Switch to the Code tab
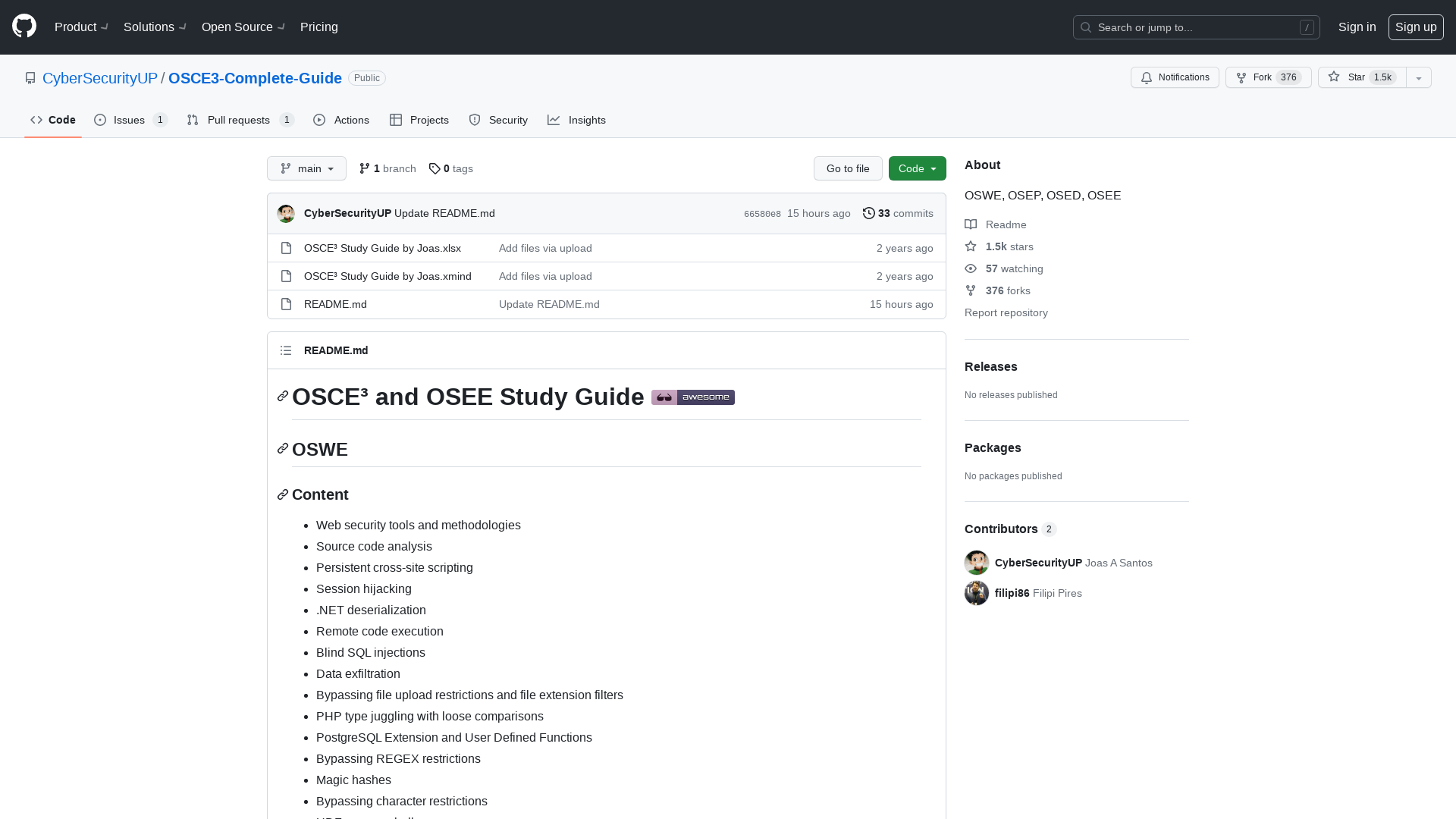1456x819 pixels. click(x=53, y=120)
